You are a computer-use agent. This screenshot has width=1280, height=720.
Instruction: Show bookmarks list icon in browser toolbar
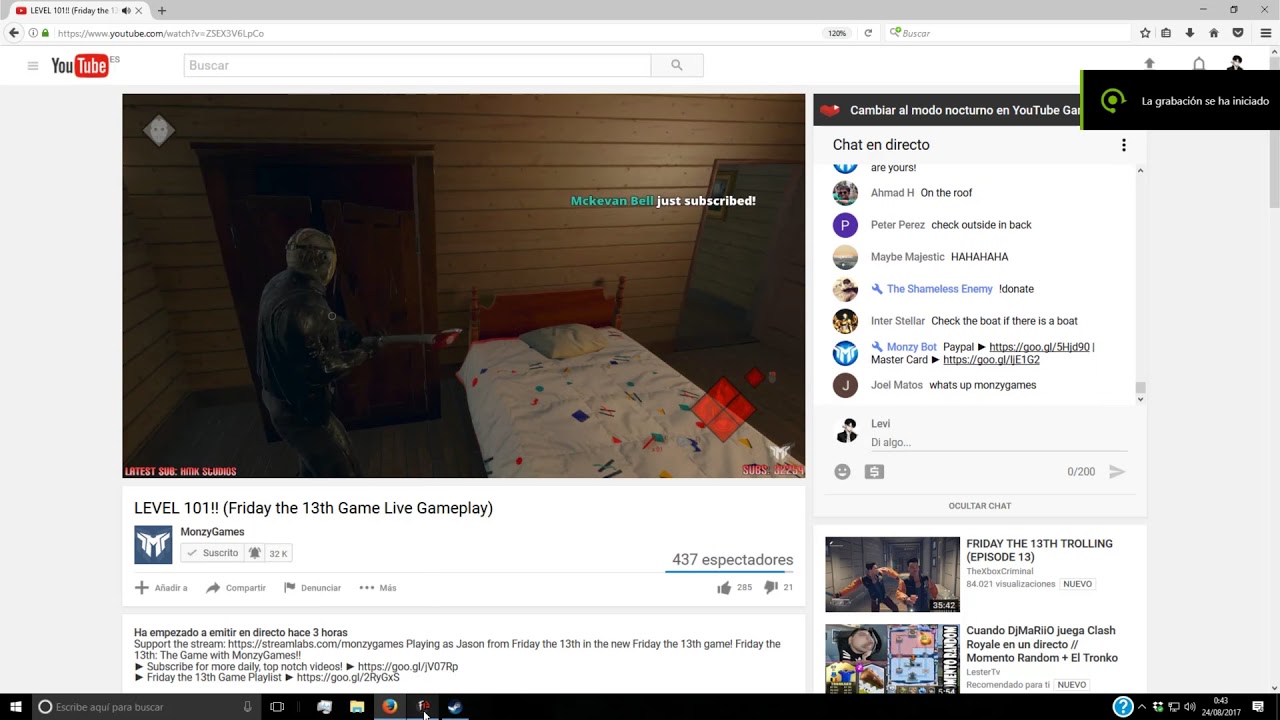pos(1166,33)
